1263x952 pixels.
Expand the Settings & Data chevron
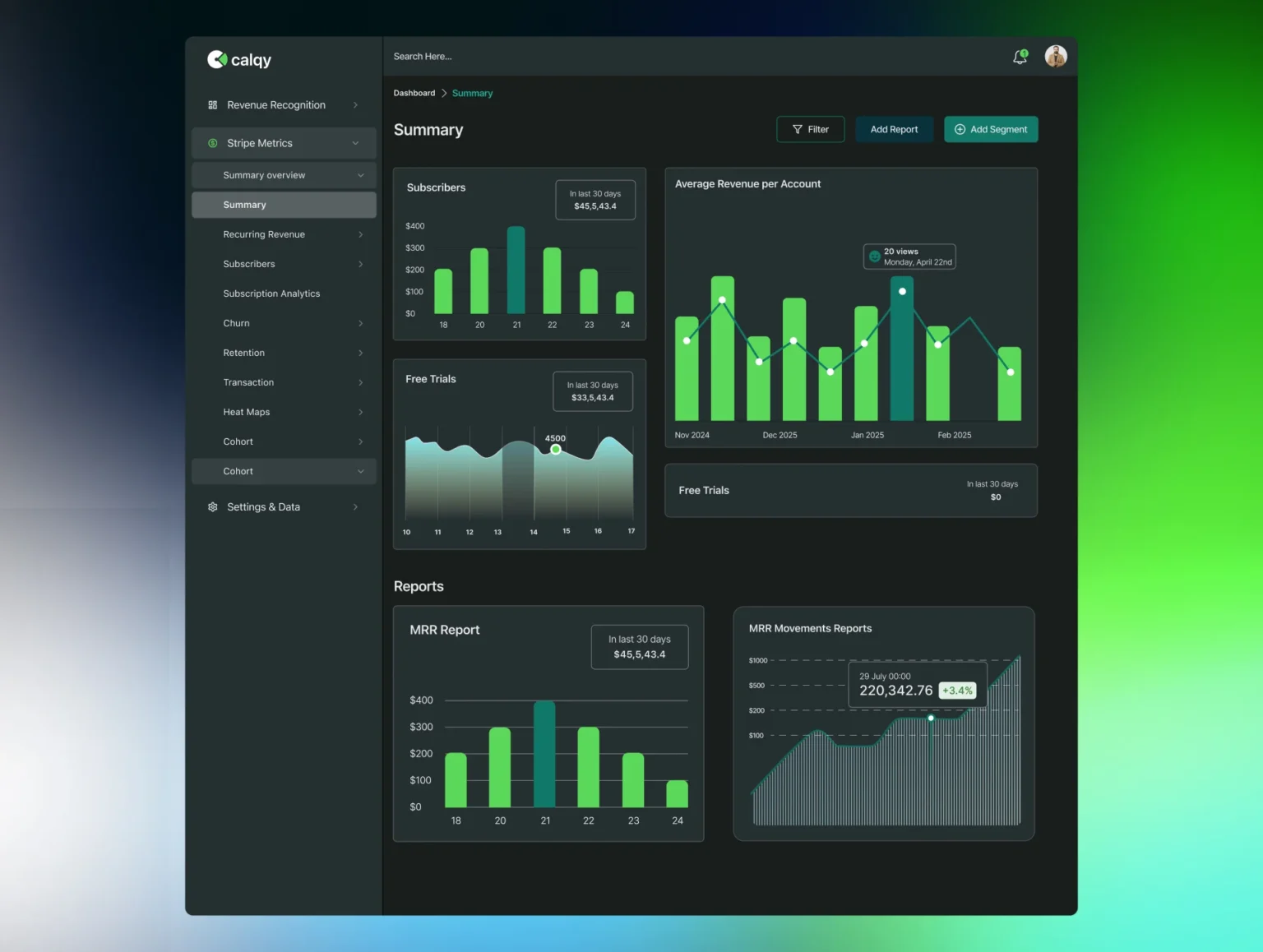[355, 507]
